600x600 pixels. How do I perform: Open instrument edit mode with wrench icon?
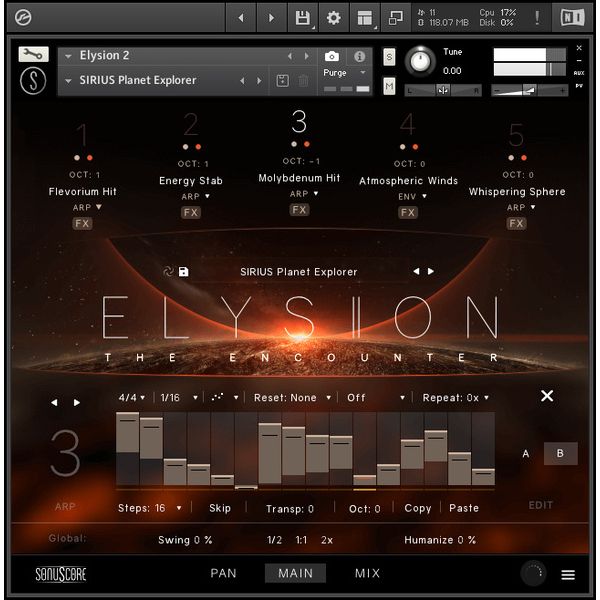[33, 54]
